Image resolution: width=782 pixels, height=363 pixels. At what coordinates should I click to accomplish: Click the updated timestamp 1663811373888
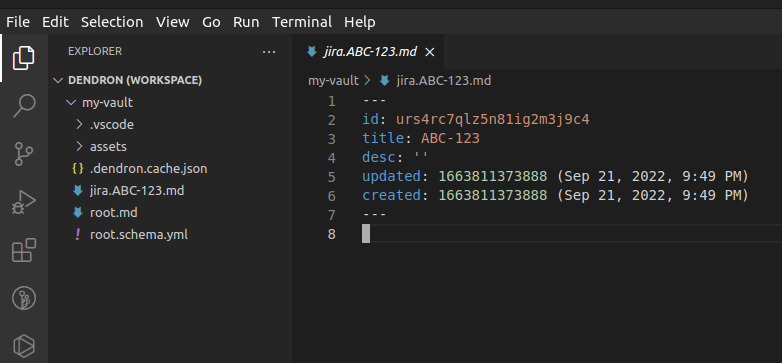click(493, 177)
